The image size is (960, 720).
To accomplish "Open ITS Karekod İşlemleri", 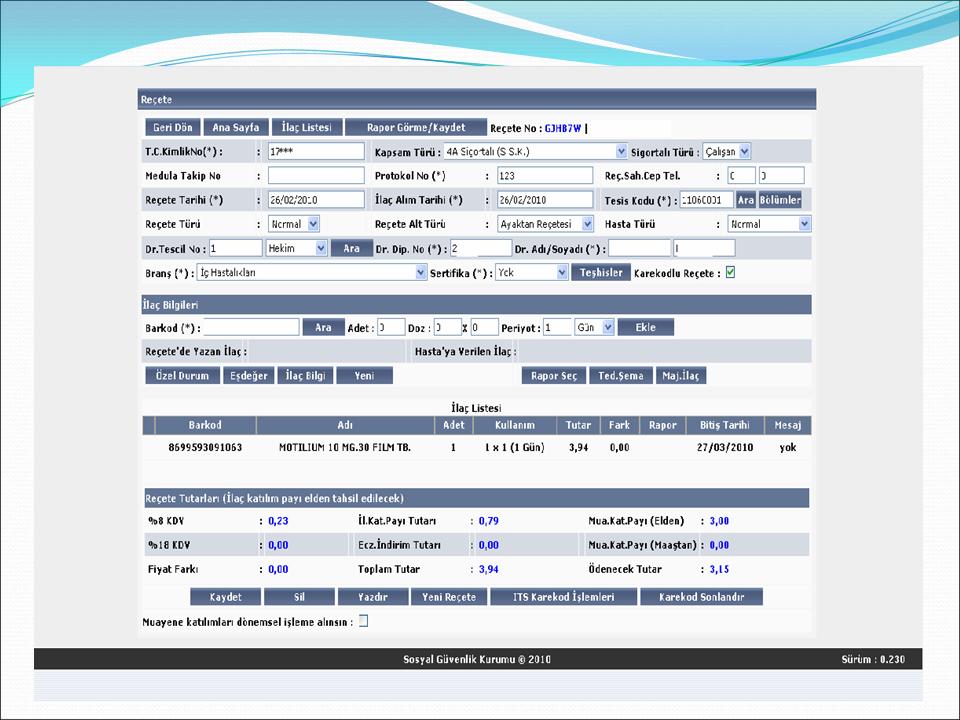I will (562, 597).
